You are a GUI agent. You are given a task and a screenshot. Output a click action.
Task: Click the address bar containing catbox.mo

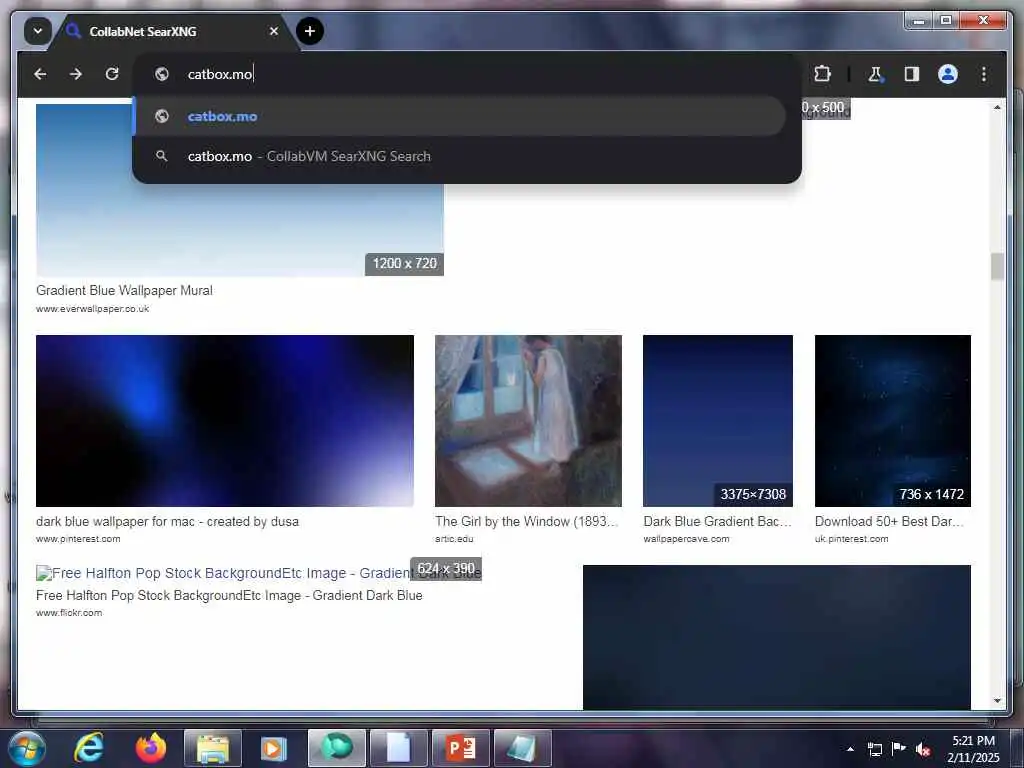click(x=467, y=74)
